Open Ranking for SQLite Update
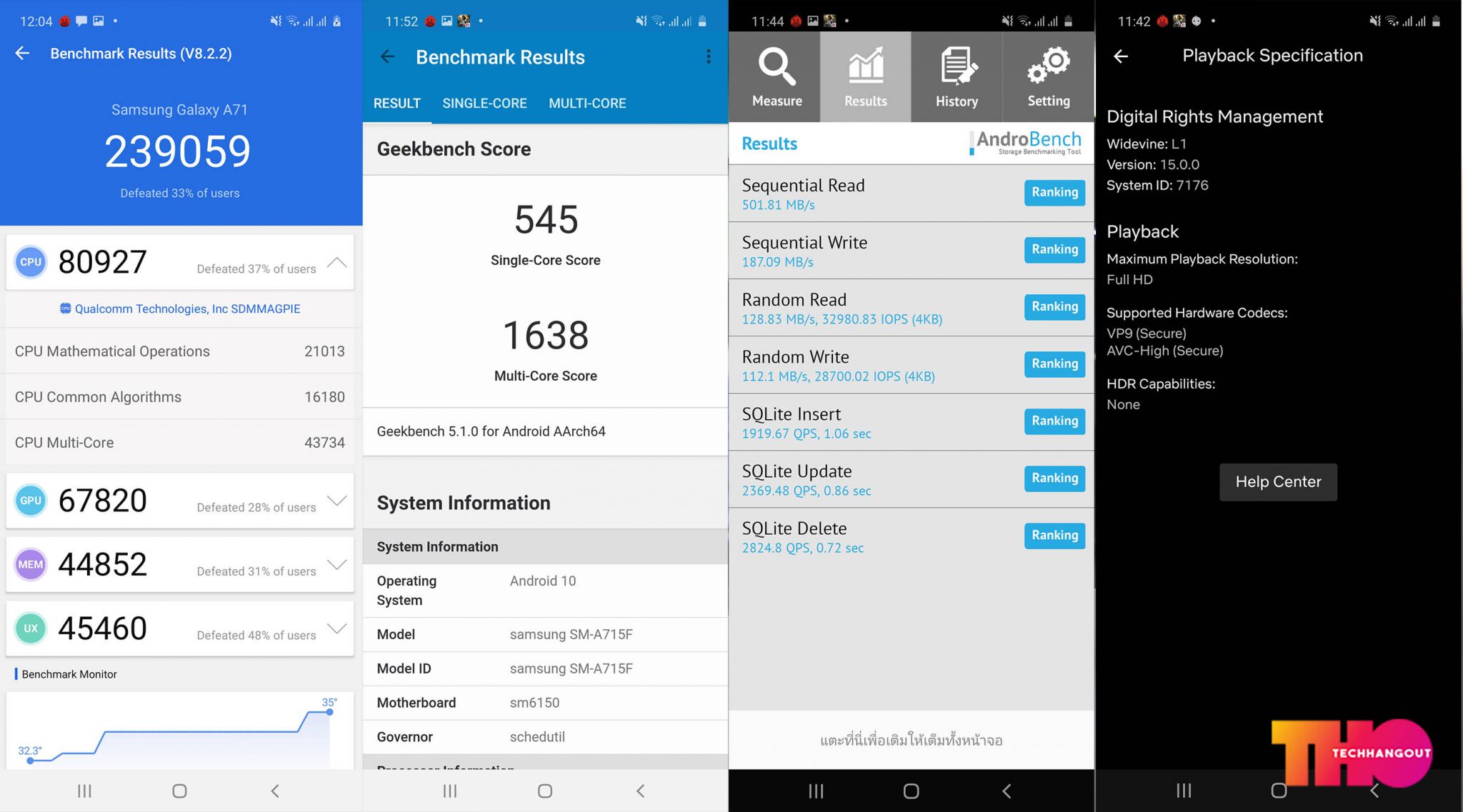Screen dimensions: 1463x812 (x=1054, y=478)
